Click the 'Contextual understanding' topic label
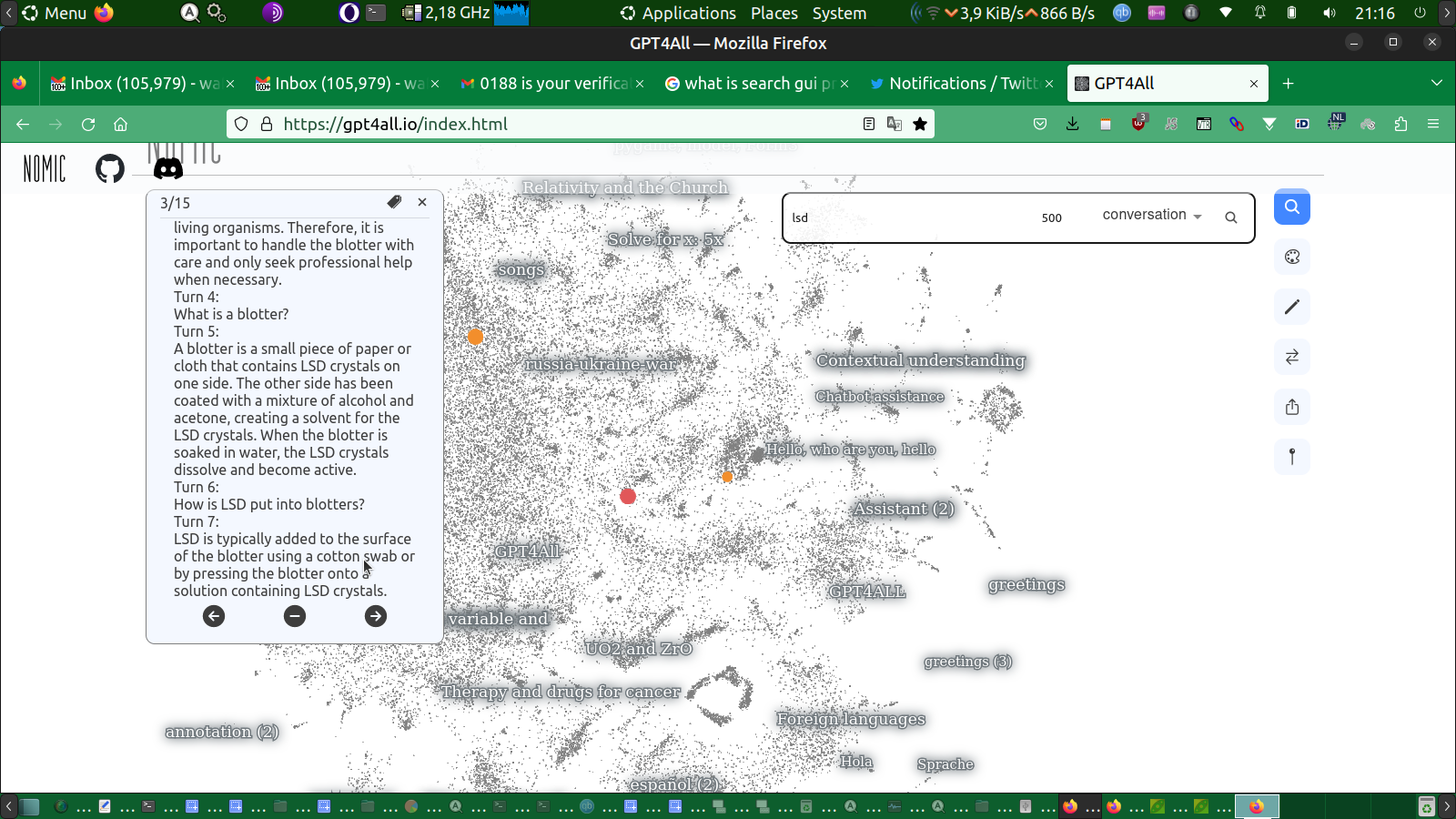The width and height of the screenshot is (1456, 819). point(920,360)
